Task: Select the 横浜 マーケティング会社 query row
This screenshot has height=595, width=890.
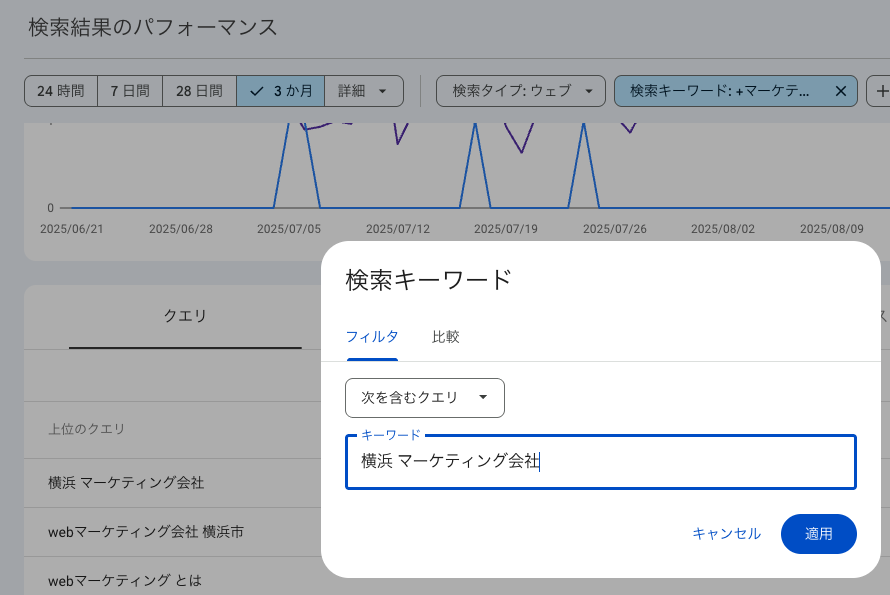Action: click(126, 483)
